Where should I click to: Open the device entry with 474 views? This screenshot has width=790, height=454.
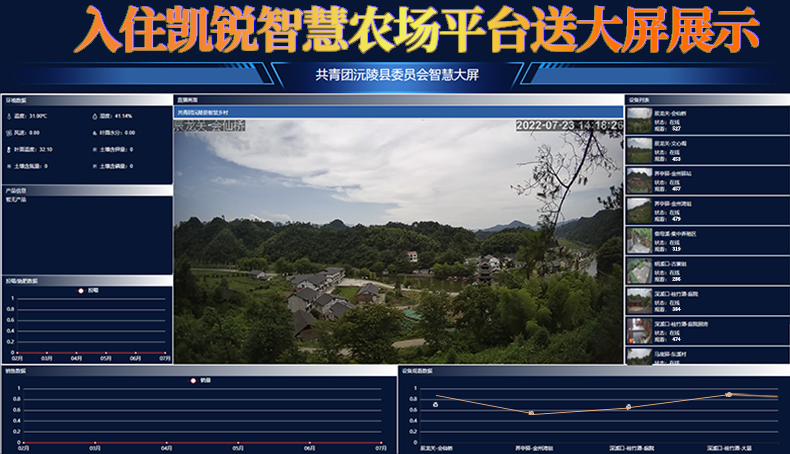pos(639,331)
